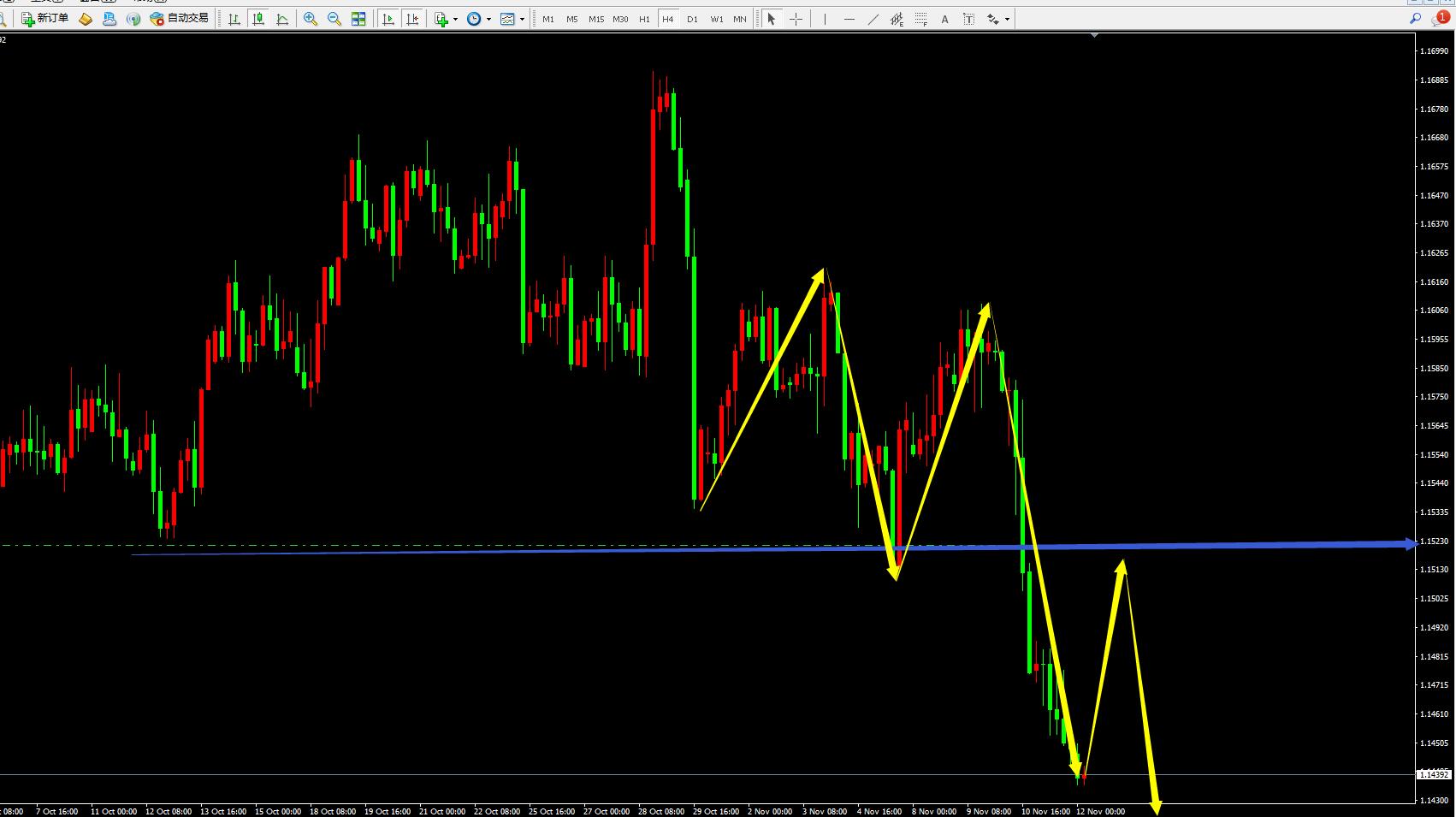Zoom in on the chart

(311, 18)
